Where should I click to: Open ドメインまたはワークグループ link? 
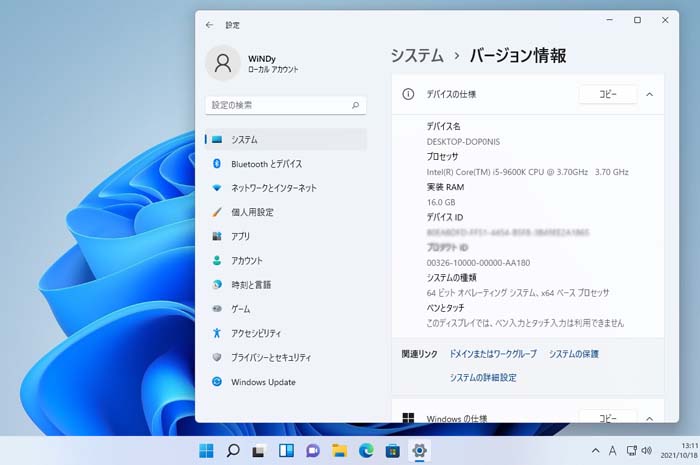pyautogui.click(x=493, y=354)
